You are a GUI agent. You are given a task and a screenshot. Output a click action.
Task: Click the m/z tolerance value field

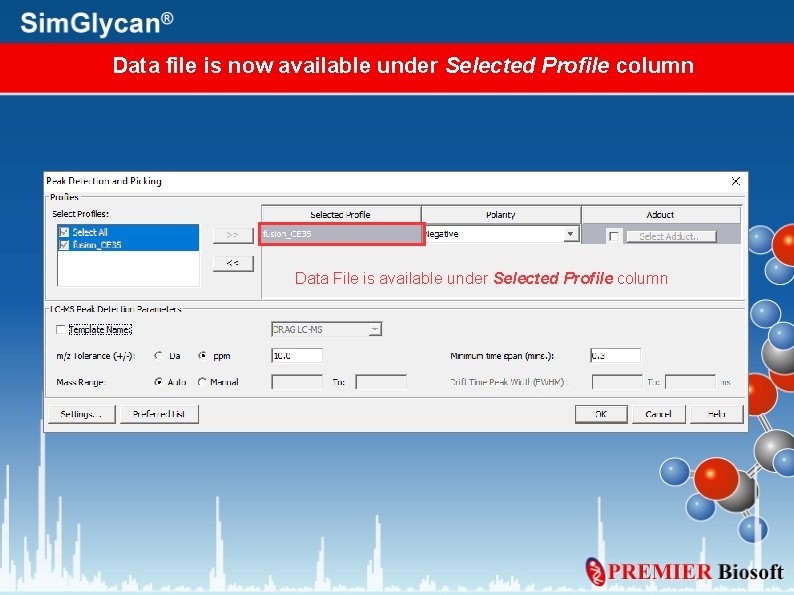(297, 356)
